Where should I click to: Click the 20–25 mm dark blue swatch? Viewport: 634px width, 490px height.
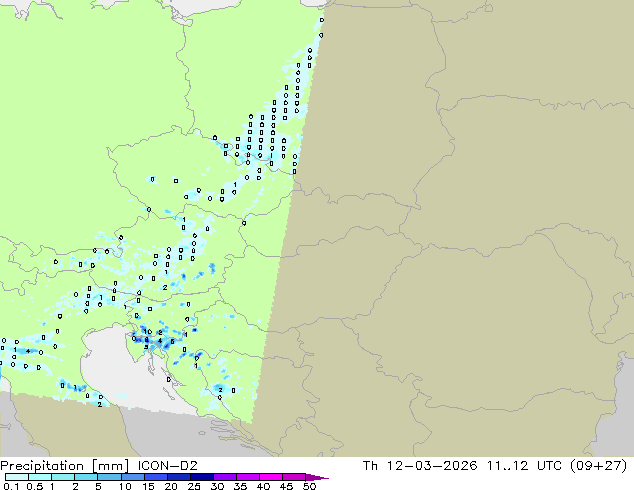pos(178,477)
